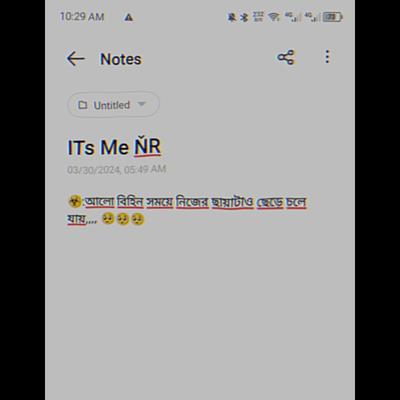
Task: Tap the muted bell status icon
Action: 231,17
